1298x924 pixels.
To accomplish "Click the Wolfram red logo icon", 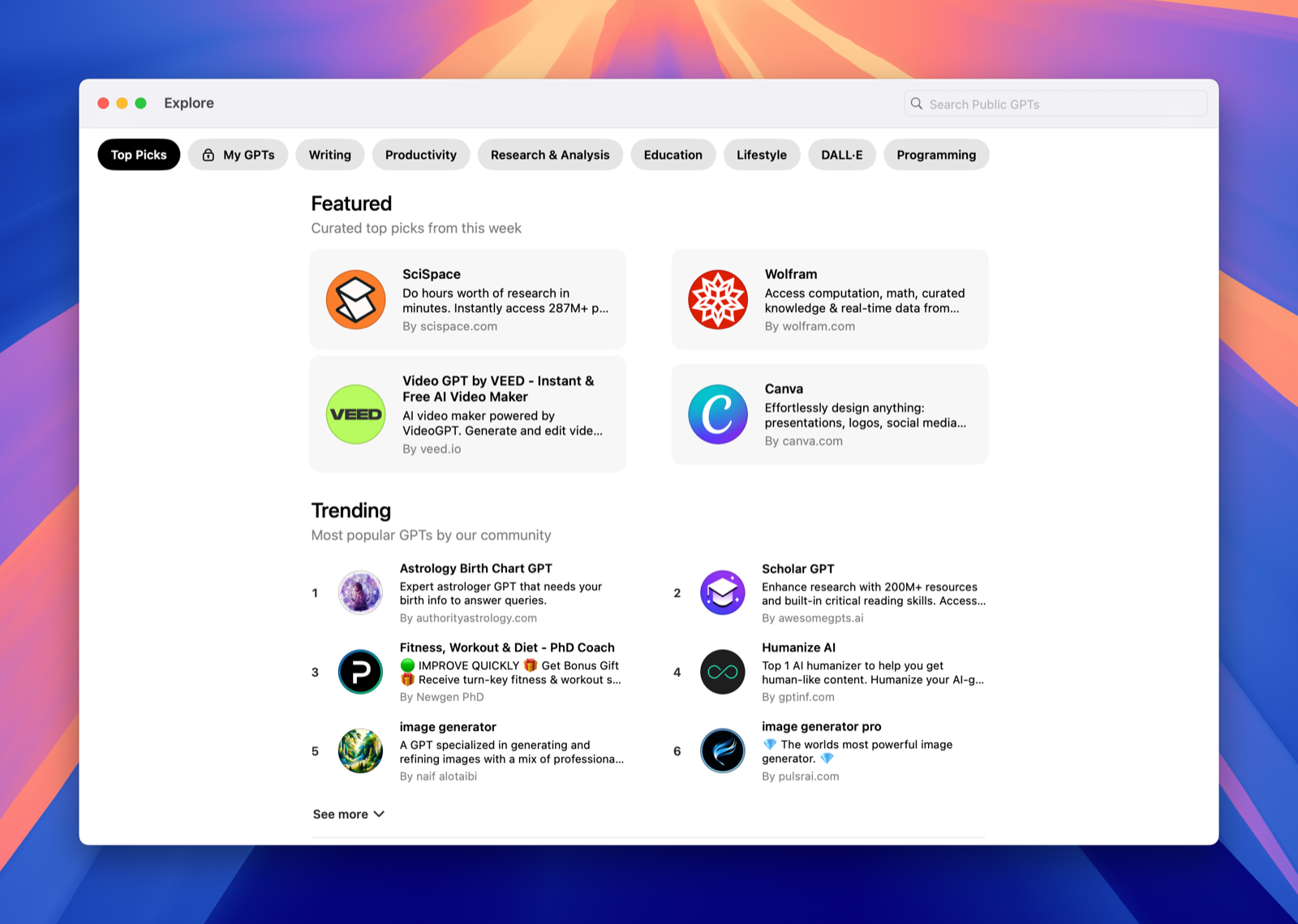I will pos(718,299).
